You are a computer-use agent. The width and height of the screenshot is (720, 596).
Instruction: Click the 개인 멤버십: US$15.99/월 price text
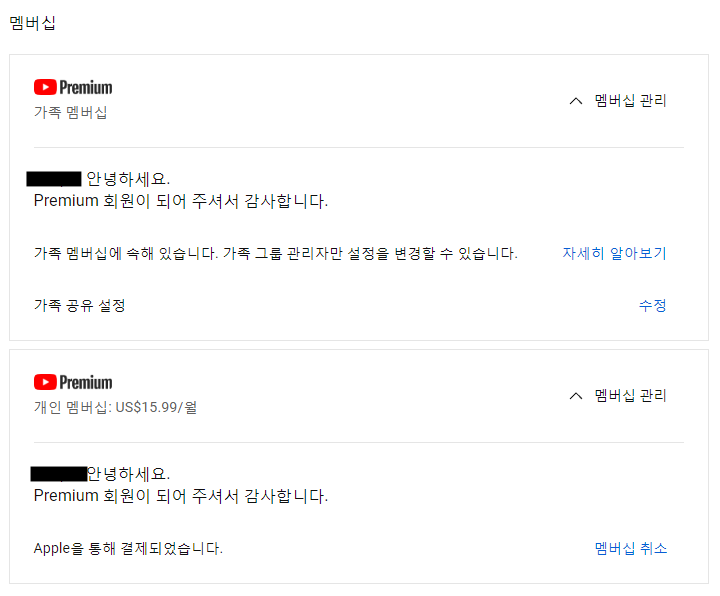click(x=115, y=407)
